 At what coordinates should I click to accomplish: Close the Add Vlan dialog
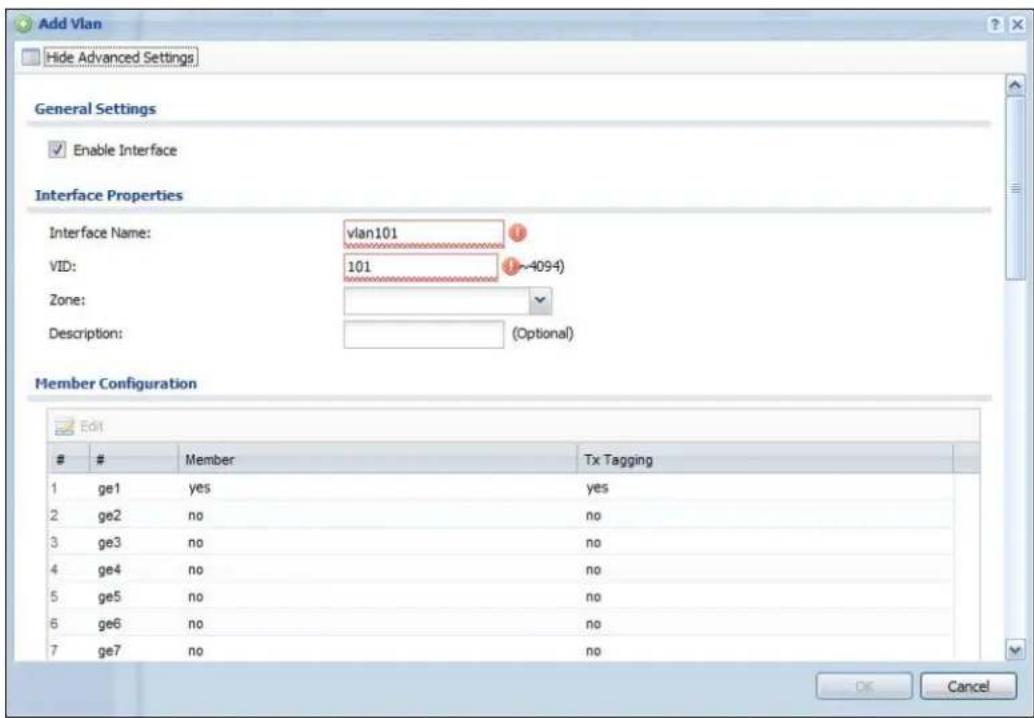[1016, 24]
